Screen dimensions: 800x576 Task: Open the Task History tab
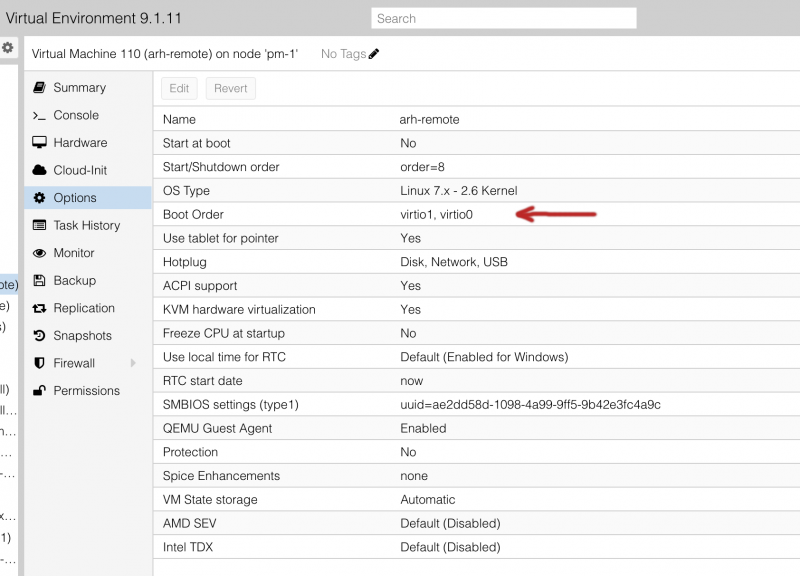coord(88,225)
